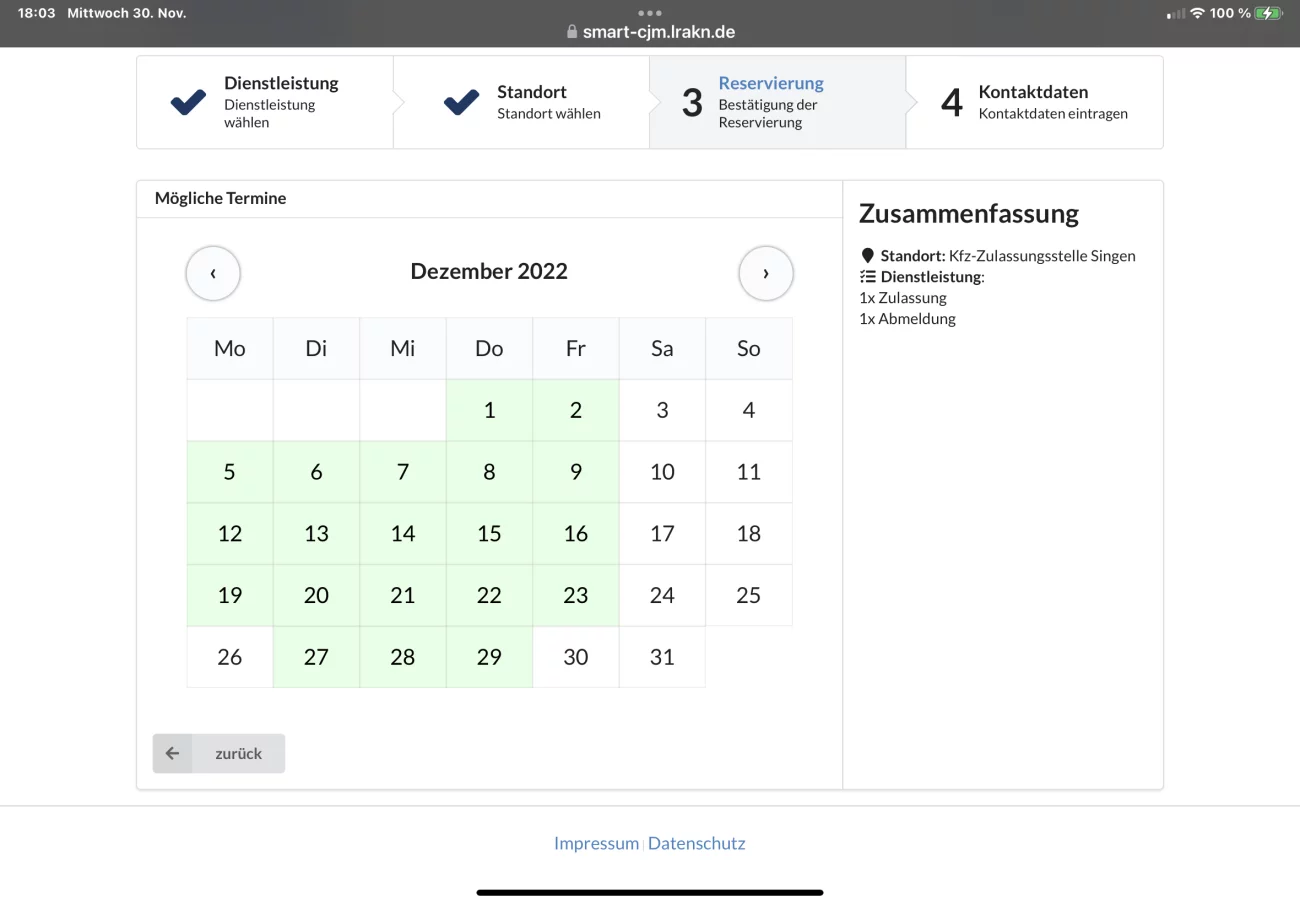This screenshot has height=904, width=1300.
Task: Tap the smart-cjm.lrakn.de address bar
Action: [659, 32]
